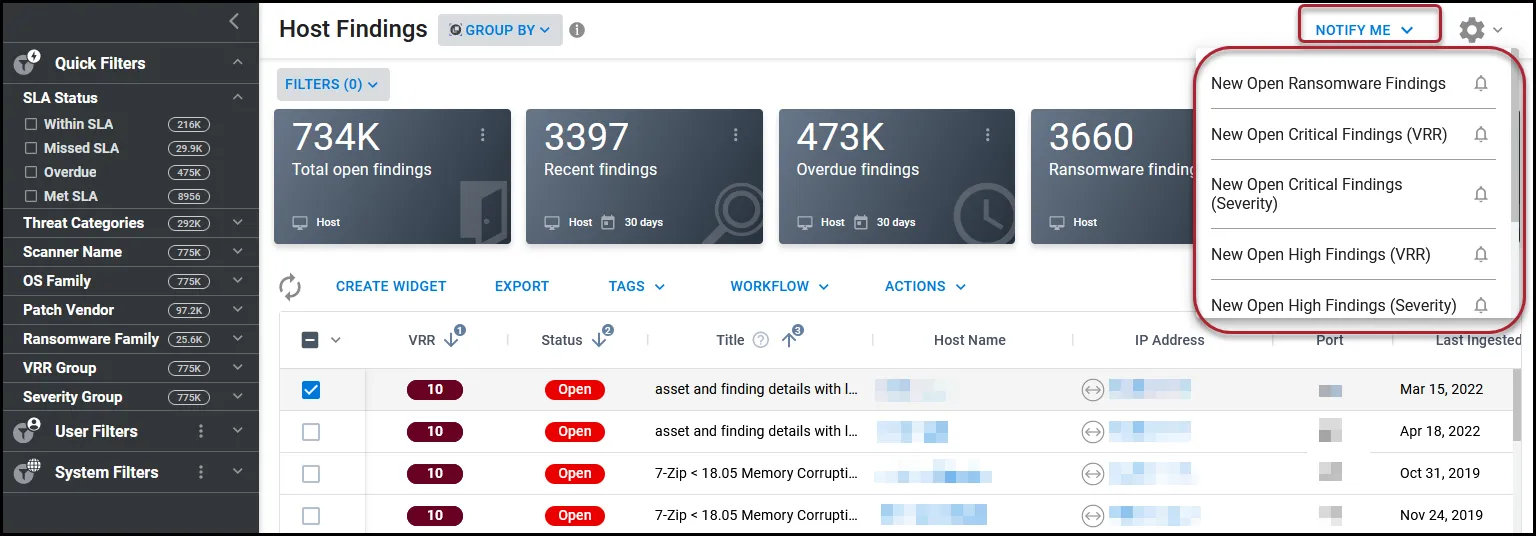Check the Overdue SLA filter
Image resolution: width=1536 pixels, height=536 pixels.
(x=31, y=172)
